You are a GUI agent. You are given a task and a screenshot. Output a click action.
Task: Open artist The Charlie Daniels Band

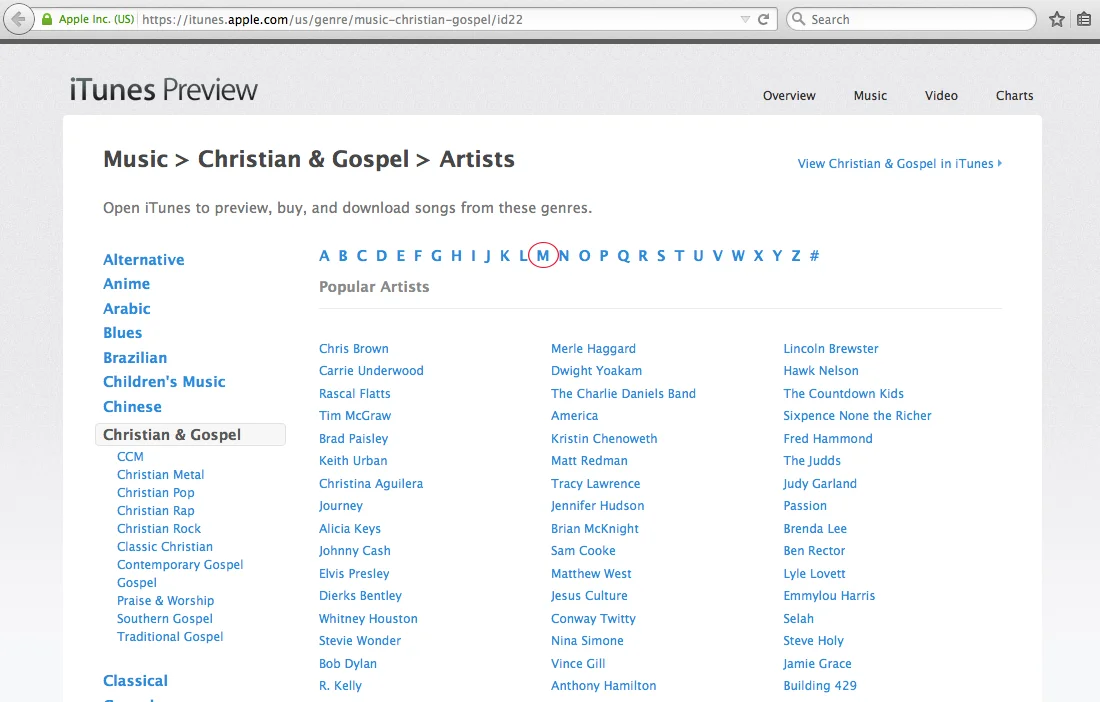point(623,393)
